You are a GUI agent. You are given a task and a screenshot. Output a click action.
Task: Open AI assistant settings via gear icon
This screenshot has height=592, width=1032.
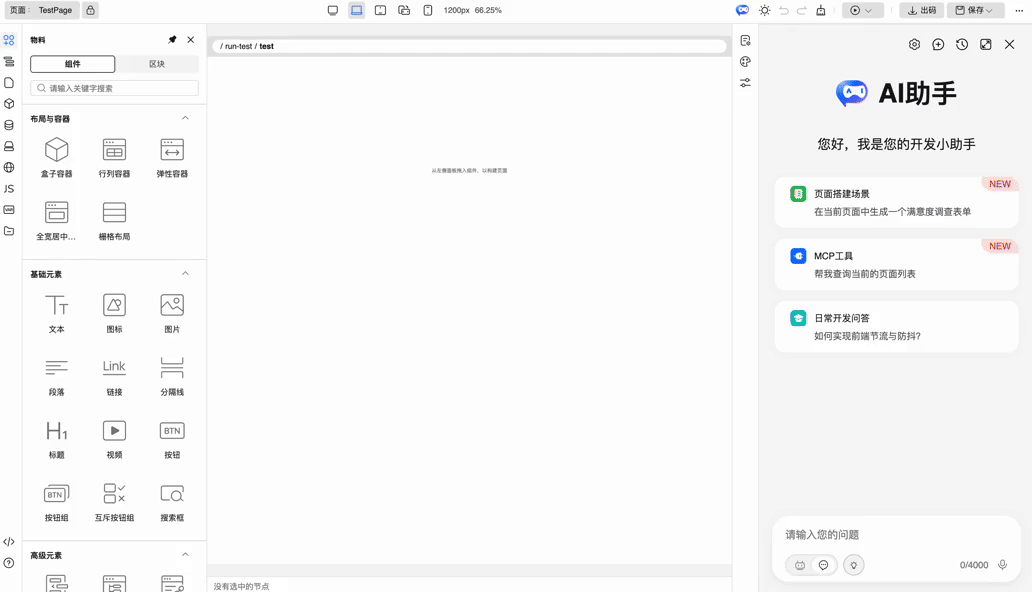point(914,44)
